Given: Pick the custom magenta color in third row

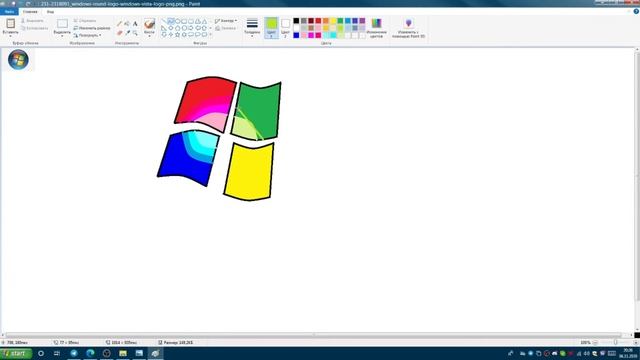Looking at the screenshot, I should 311,36.
